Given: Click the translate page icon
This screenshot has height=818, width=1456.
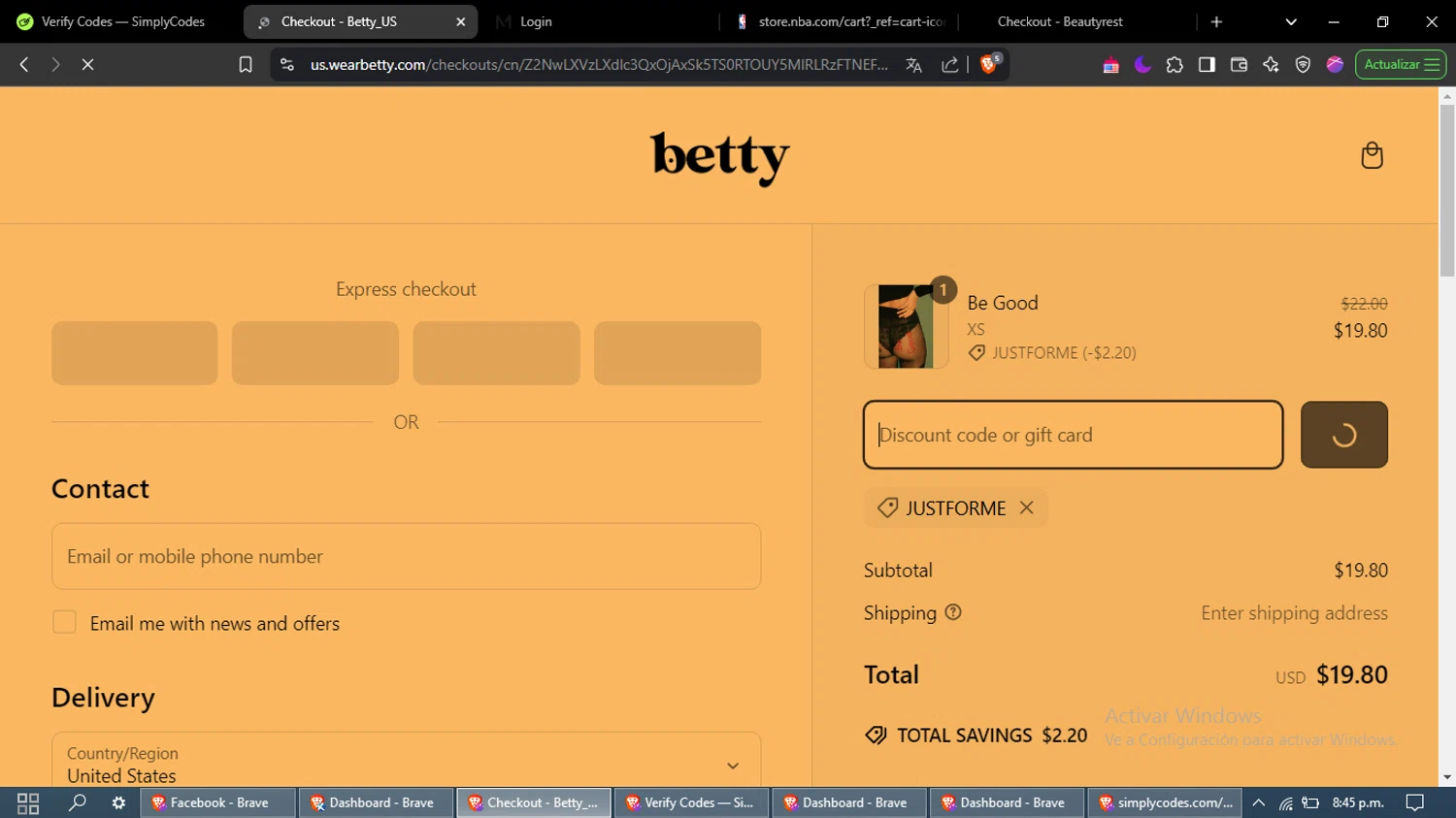Looking at the screenshot, I should [913, 64].
